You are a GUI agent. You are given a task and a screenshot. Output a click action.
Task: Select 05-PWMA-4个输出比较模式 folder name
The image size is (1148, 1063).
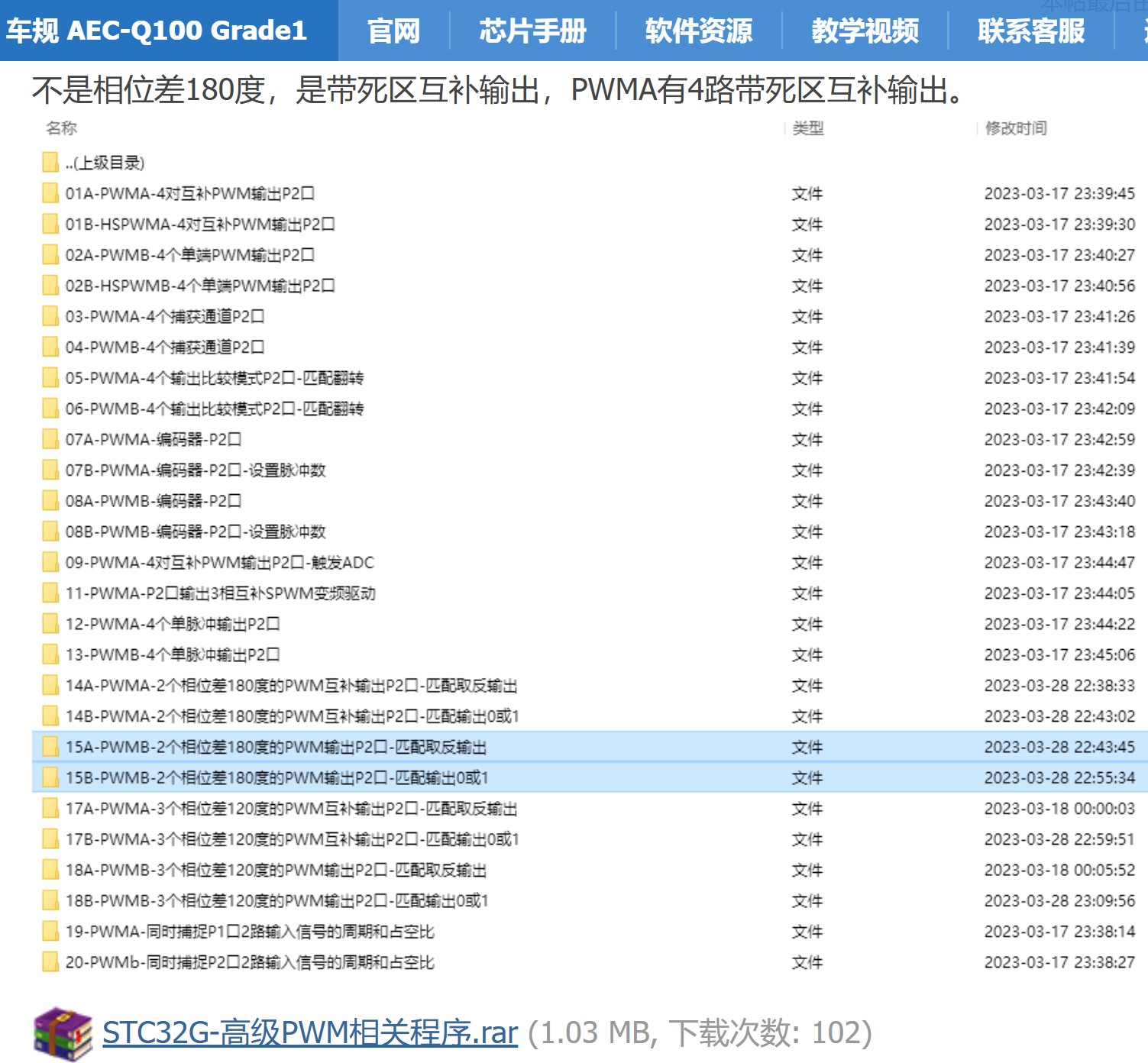(x=215, y=377)
